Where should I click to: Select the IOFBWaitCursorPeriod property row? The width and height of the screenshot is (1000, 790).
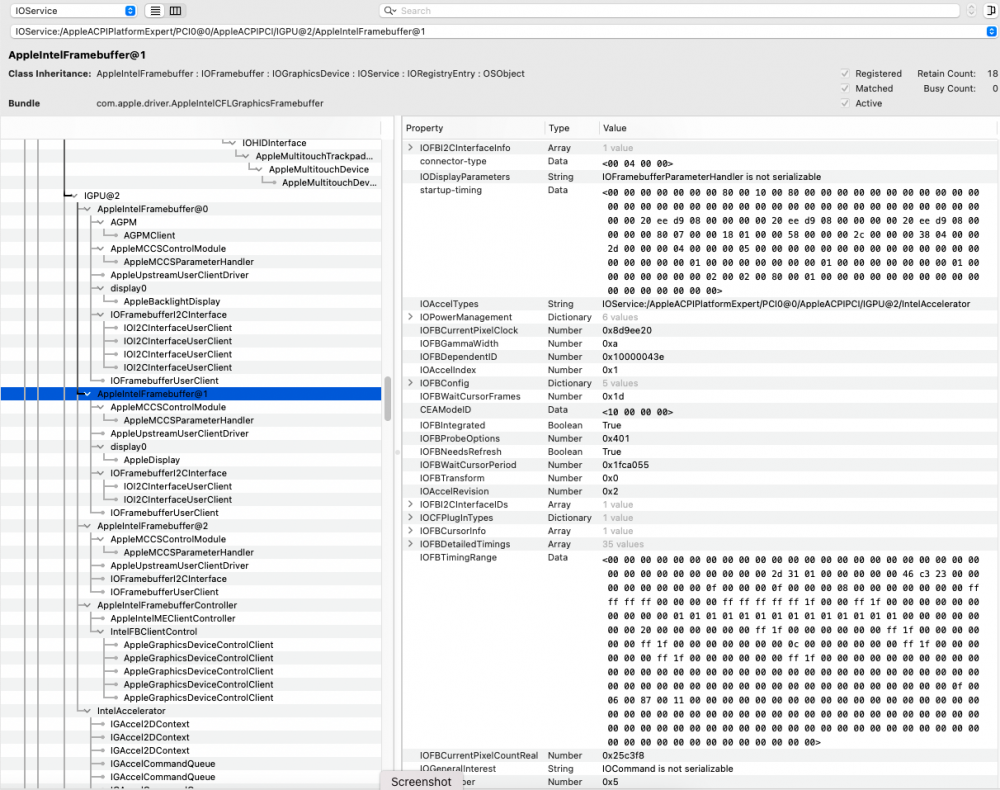pyautogui.click(x=700, y=465)
